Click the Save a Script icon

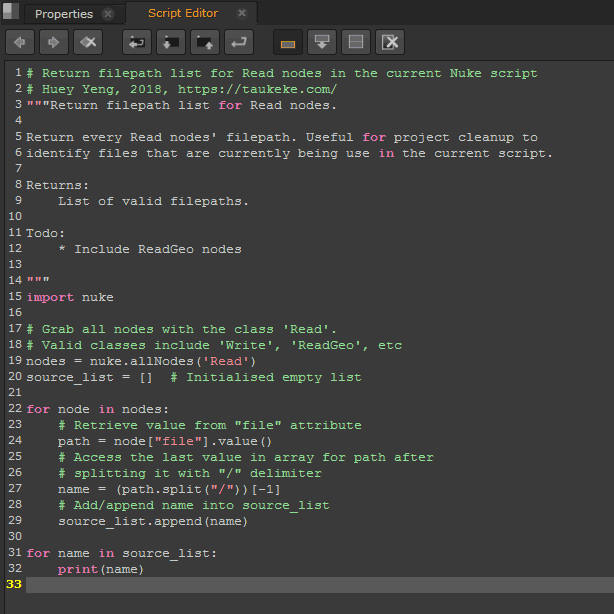coord(205,42)
